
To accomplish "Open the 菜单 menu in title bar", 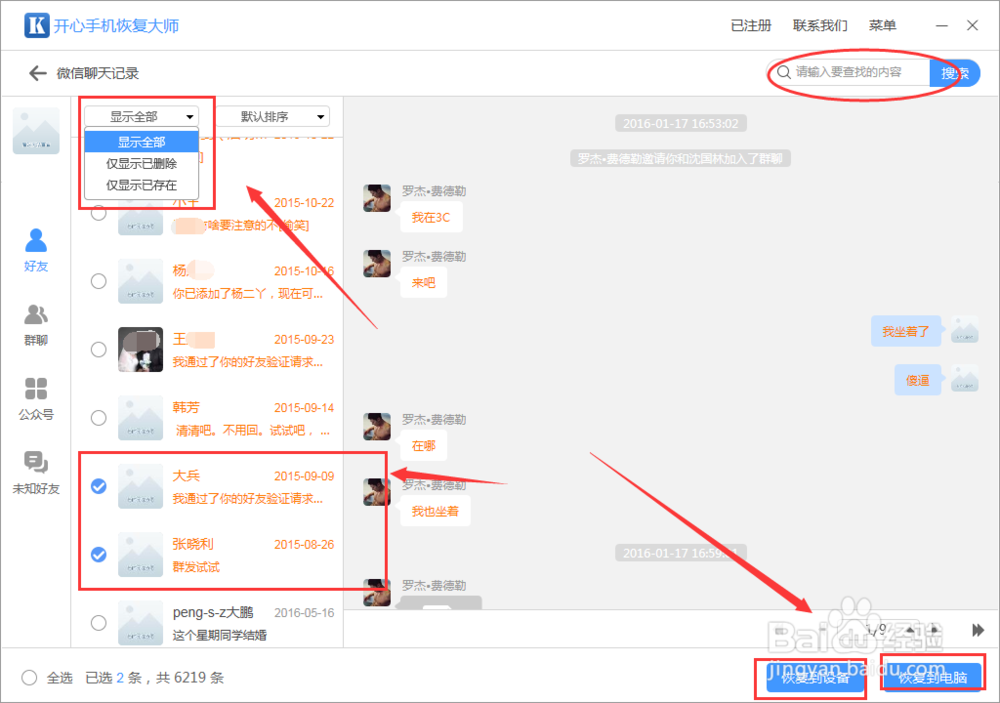I will [883, 26].
